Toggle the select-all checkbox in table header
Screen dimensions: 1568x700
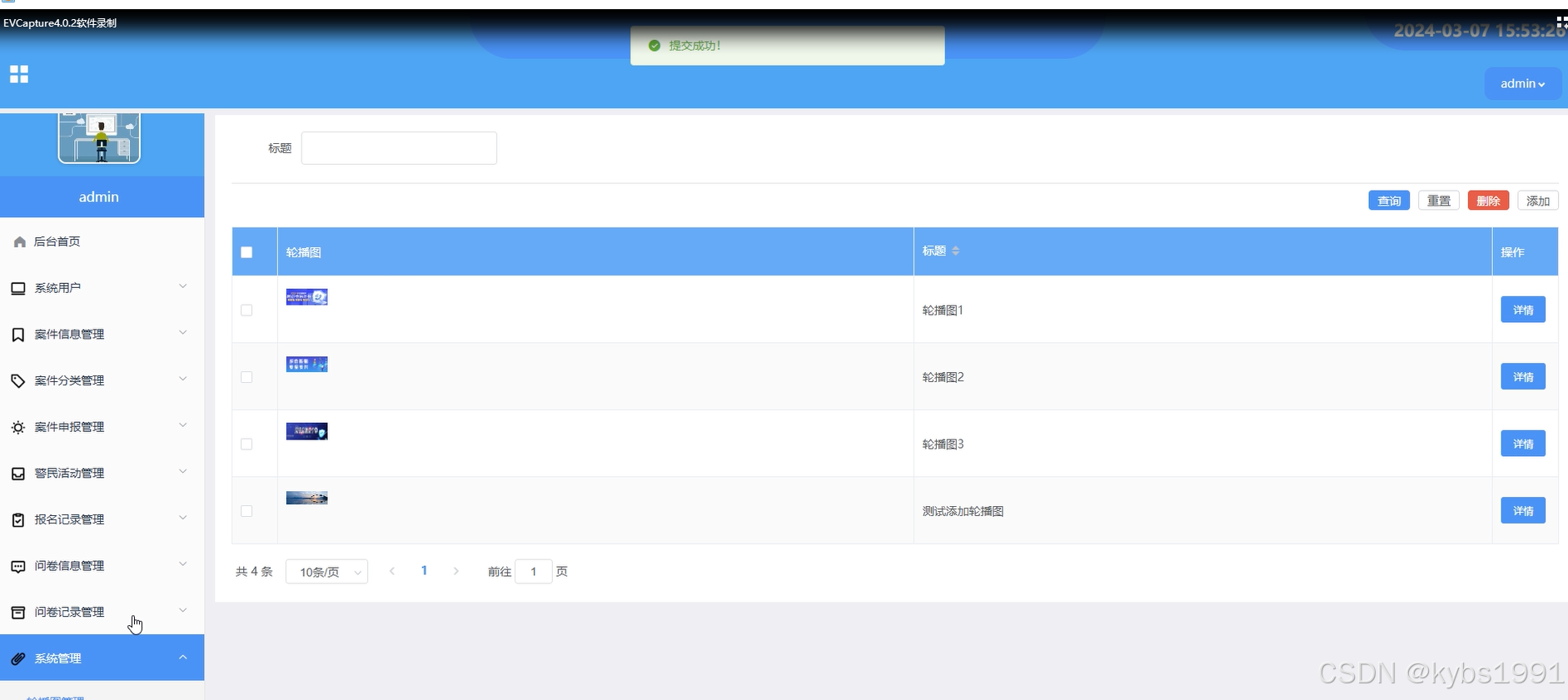(x=246, y=252)
